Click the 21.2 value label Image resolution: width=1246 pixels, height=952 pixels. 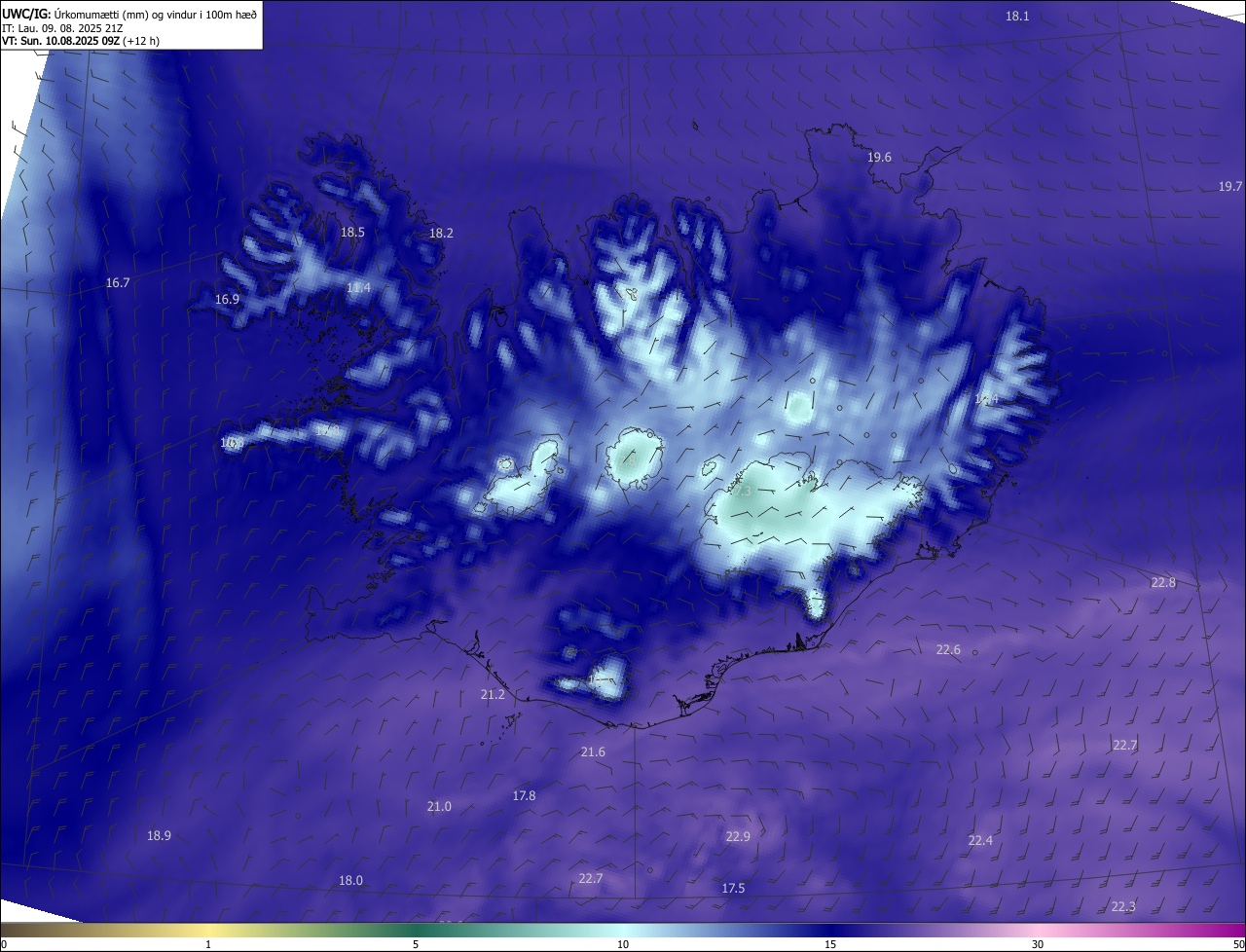pyautogui.click(x=493, y=695)
